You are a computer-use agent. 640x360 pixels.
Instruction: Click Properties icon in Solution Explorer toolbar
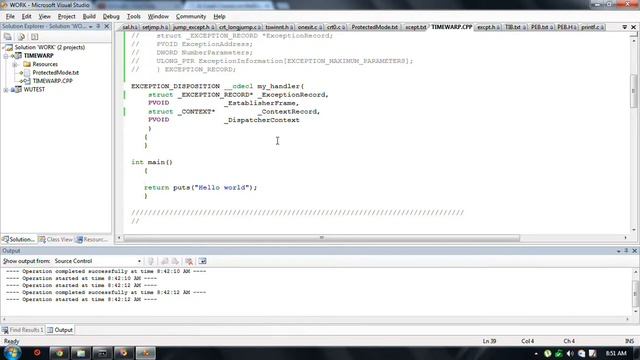click(8, 37)
